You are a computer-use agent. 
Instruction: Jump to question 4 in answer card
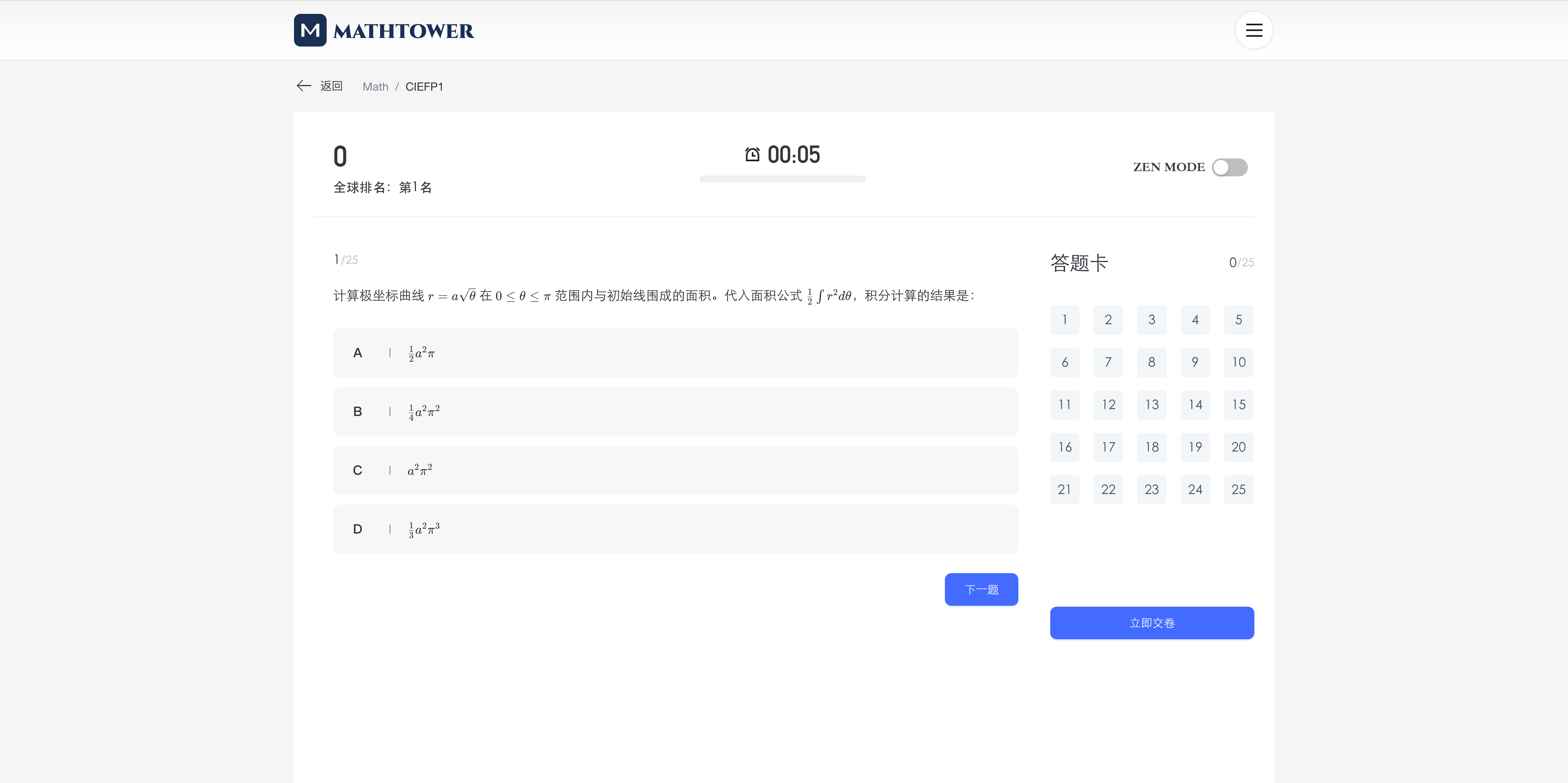click(1195, 320)
